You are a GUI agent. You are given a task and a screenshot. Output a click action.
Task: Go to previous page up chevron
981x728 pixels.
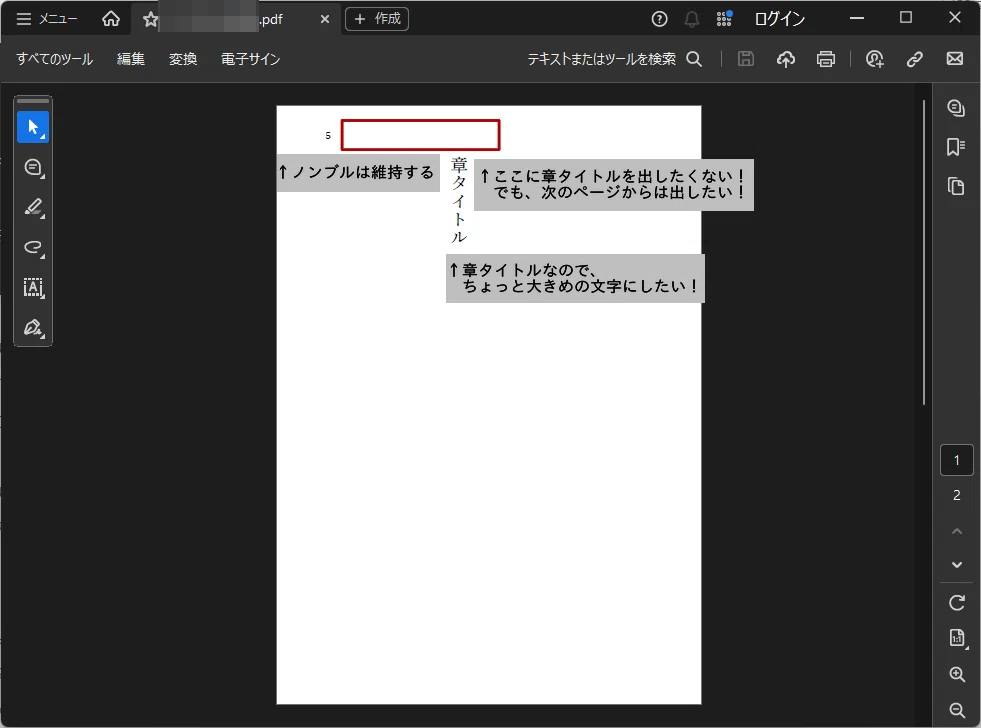957,531
